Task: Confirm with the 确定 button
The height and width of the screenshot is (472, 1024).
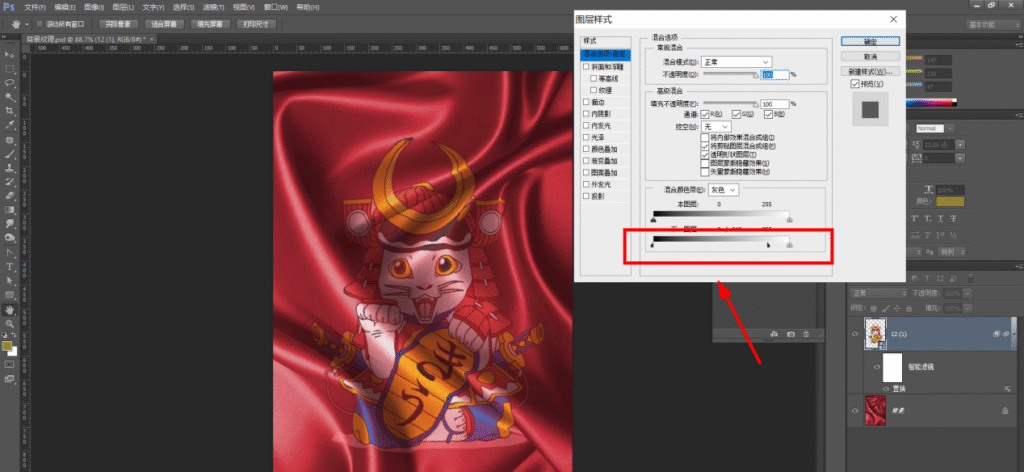Action: tap(870, 41)
